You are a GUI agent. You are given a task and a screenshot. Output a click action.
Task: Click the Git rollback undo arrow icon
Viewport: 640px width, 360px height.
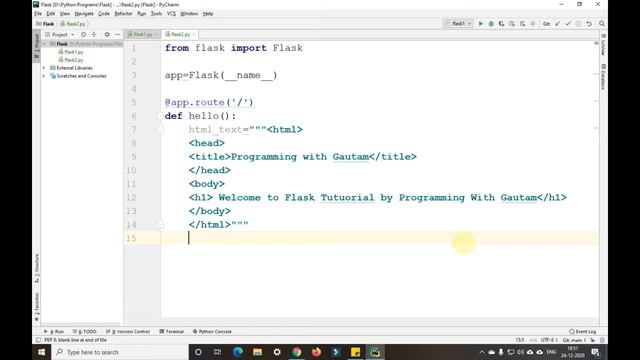pyautogui.click(x=589, y=24)
